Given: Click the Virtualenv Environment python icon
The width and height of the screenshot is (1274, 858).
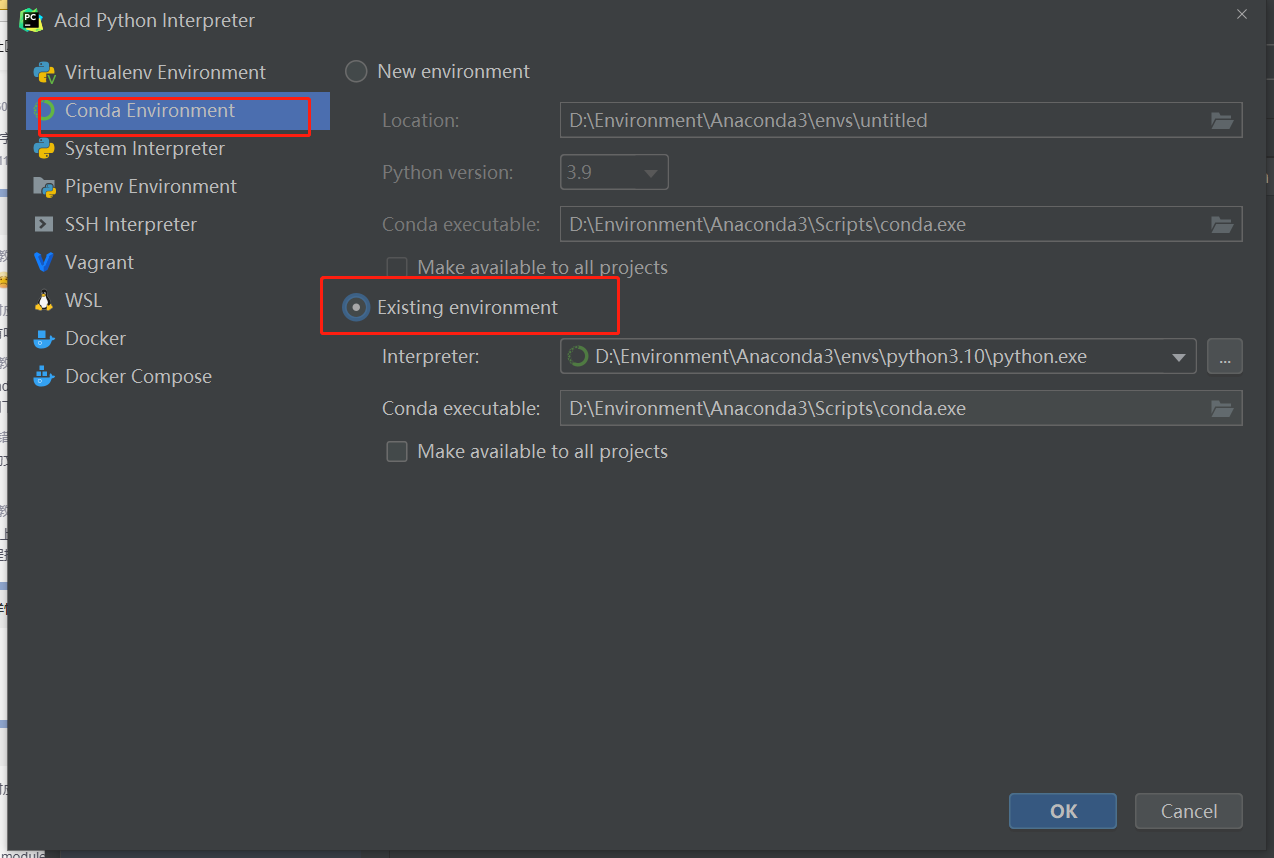Looking at the screenshot, I should tap(44, 73).
